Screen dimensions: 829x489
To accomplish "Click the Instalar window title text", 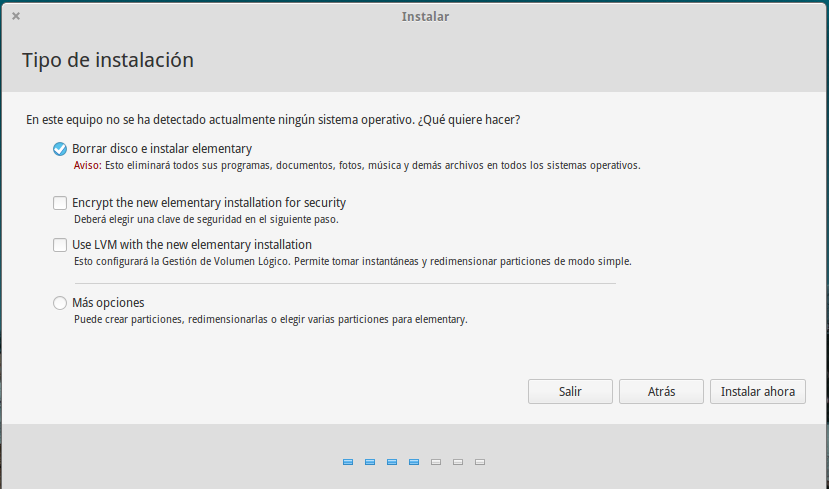I will (x=425, y=16).
